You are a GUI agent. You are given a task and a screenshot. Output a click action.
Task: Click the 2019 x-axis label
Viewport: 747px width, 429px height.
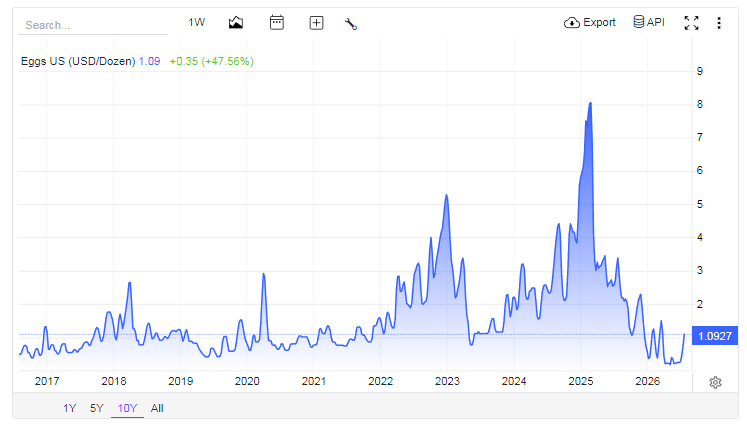coord(180,381)
